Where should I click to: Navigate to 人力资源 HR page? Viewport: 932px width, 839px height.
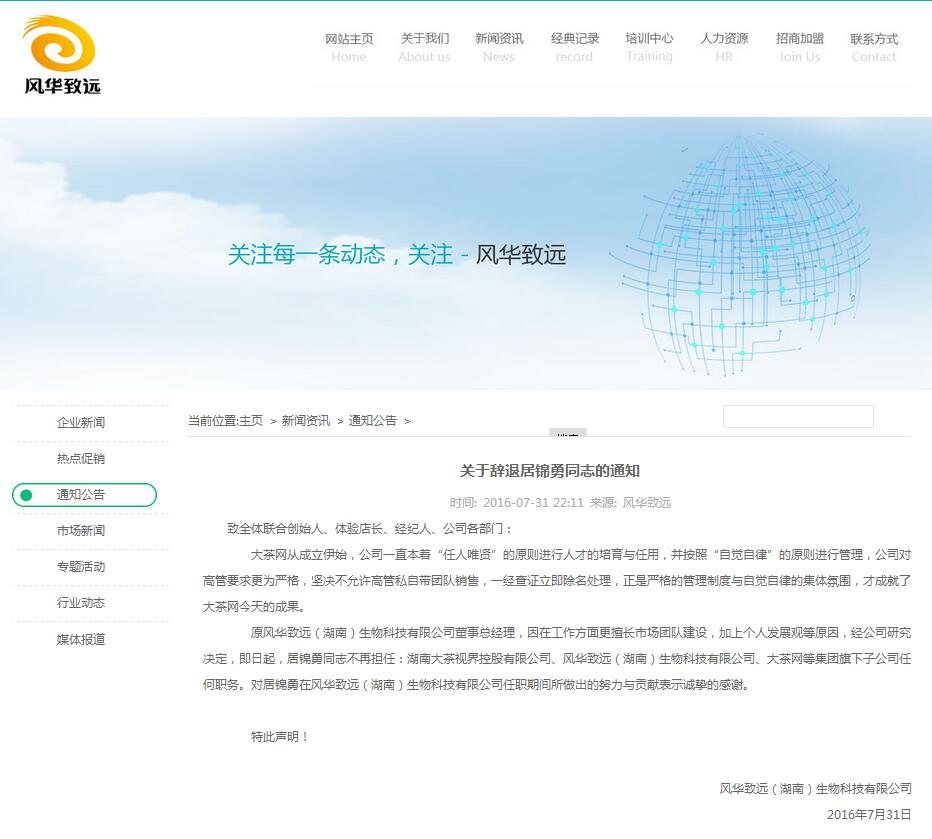click(724, 47)
